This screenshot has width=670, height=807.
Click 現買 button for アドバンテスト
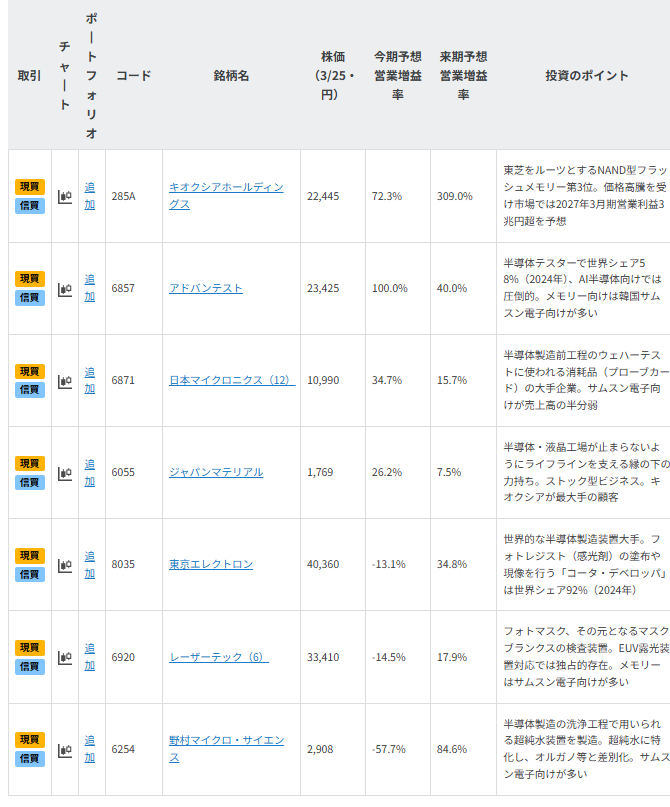click(x=30, y=278)
